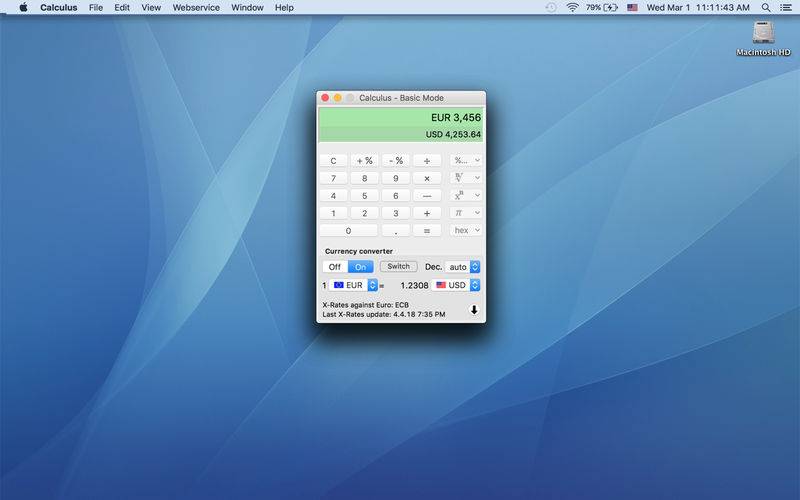Image resolution: width=800 pixels, height=500 pixels.
Task: Open the pi constants dropdown
Action: 466,212
